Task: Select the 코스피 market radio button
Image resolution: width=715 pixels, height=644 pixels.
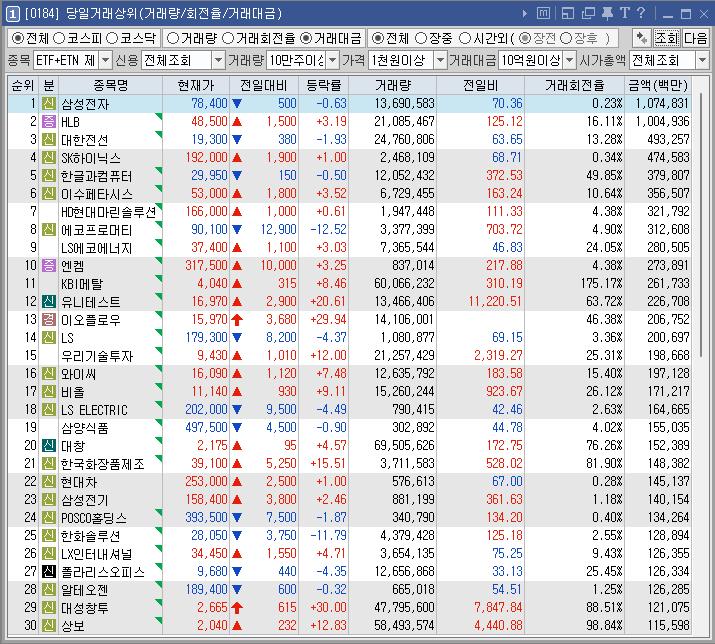Action: click(x=60, y=38)
